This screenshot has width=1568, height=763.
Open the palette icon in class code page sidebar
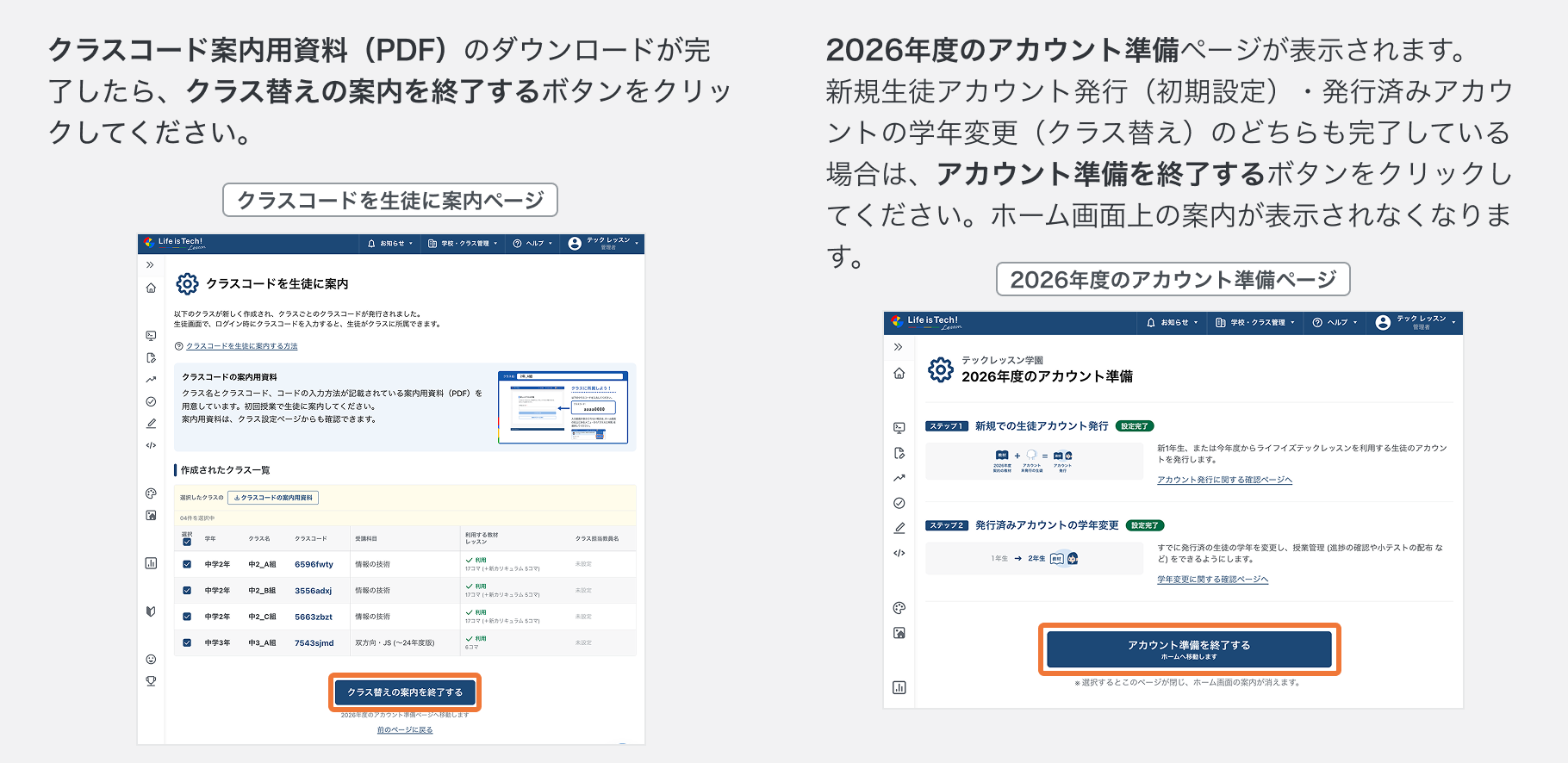point(151,493)
